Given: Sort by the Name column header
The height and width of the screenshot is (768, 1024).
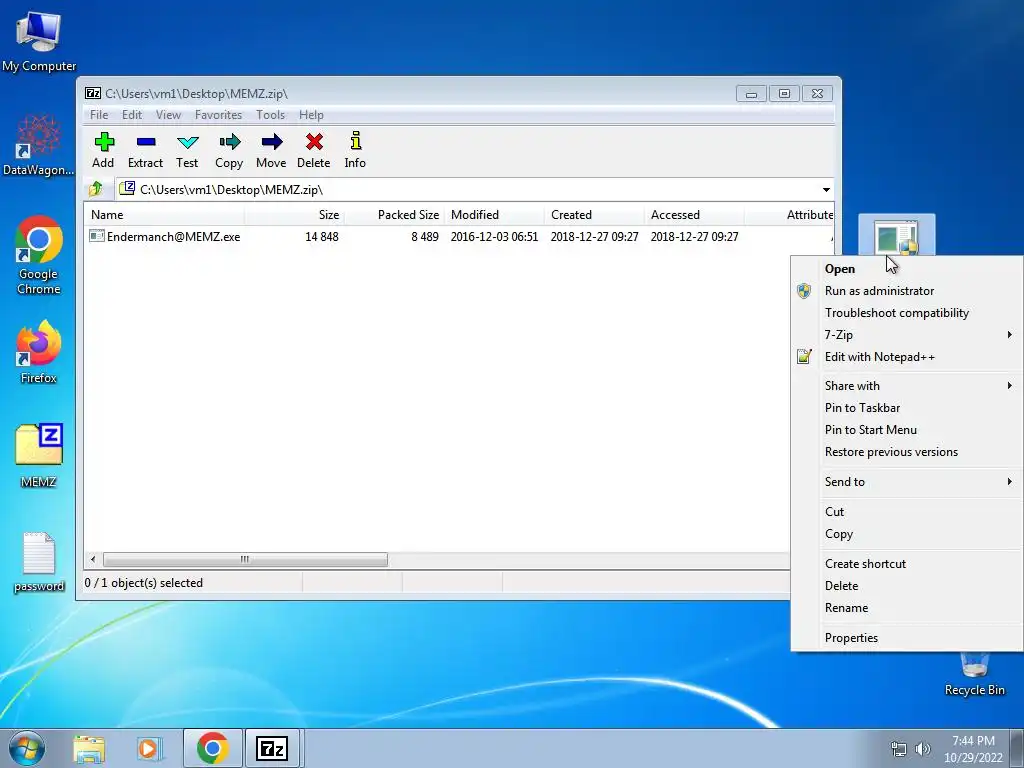Looking at the screenshot, I should (x=164, y=215).
